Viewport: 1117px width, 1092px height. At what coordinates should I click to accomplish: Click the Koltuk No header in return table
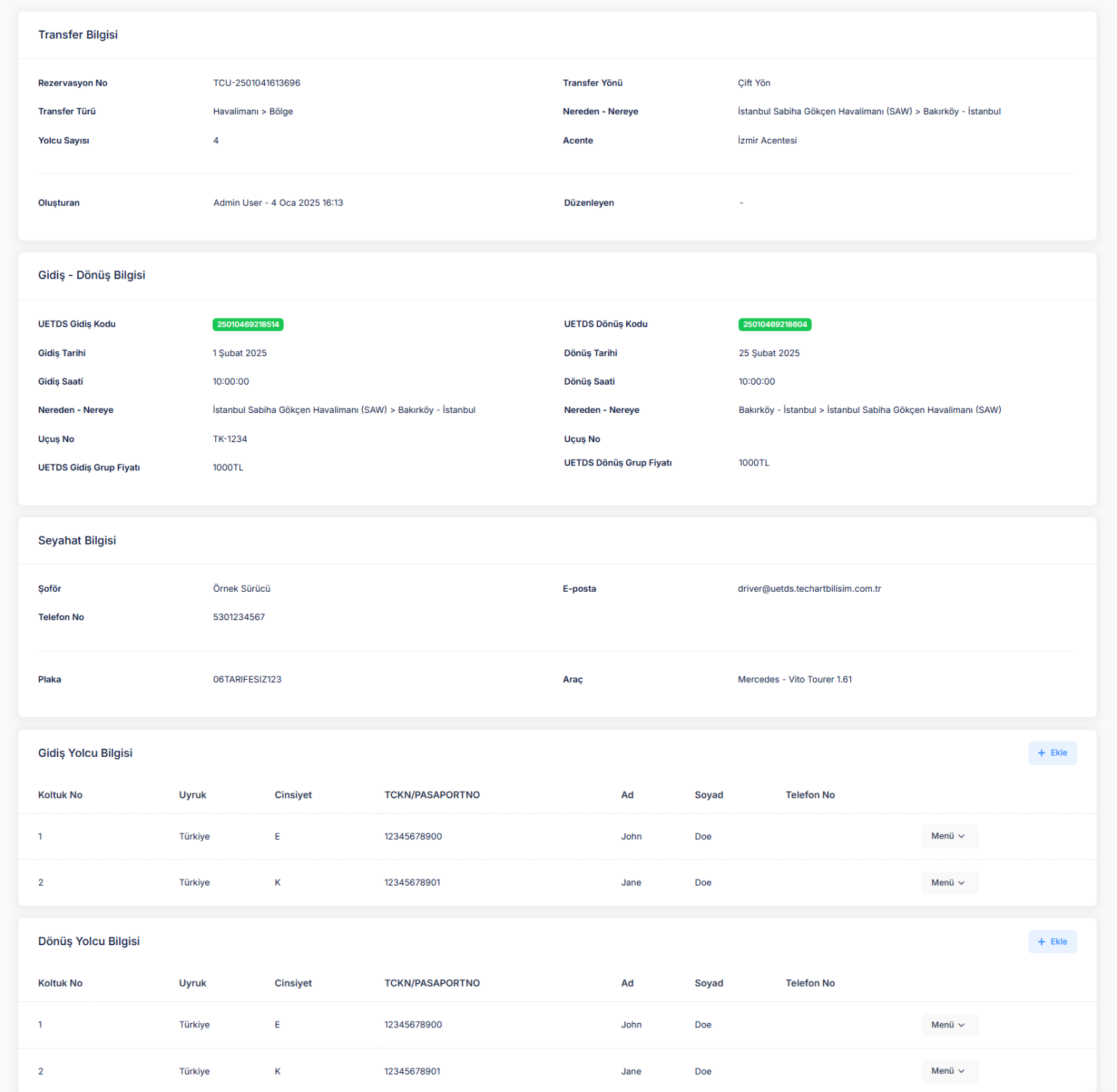tap(60, 983)
